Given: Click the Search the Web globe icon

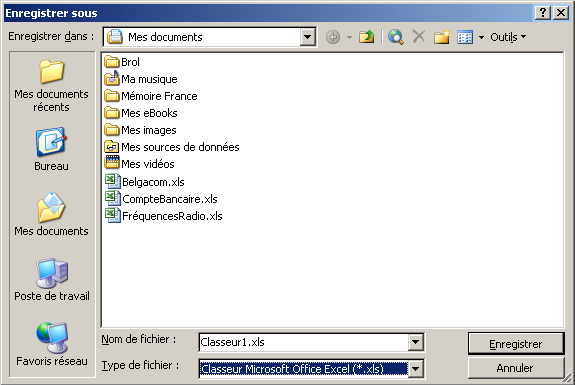Looking at the screenshot, I should (x=396, y=37).
